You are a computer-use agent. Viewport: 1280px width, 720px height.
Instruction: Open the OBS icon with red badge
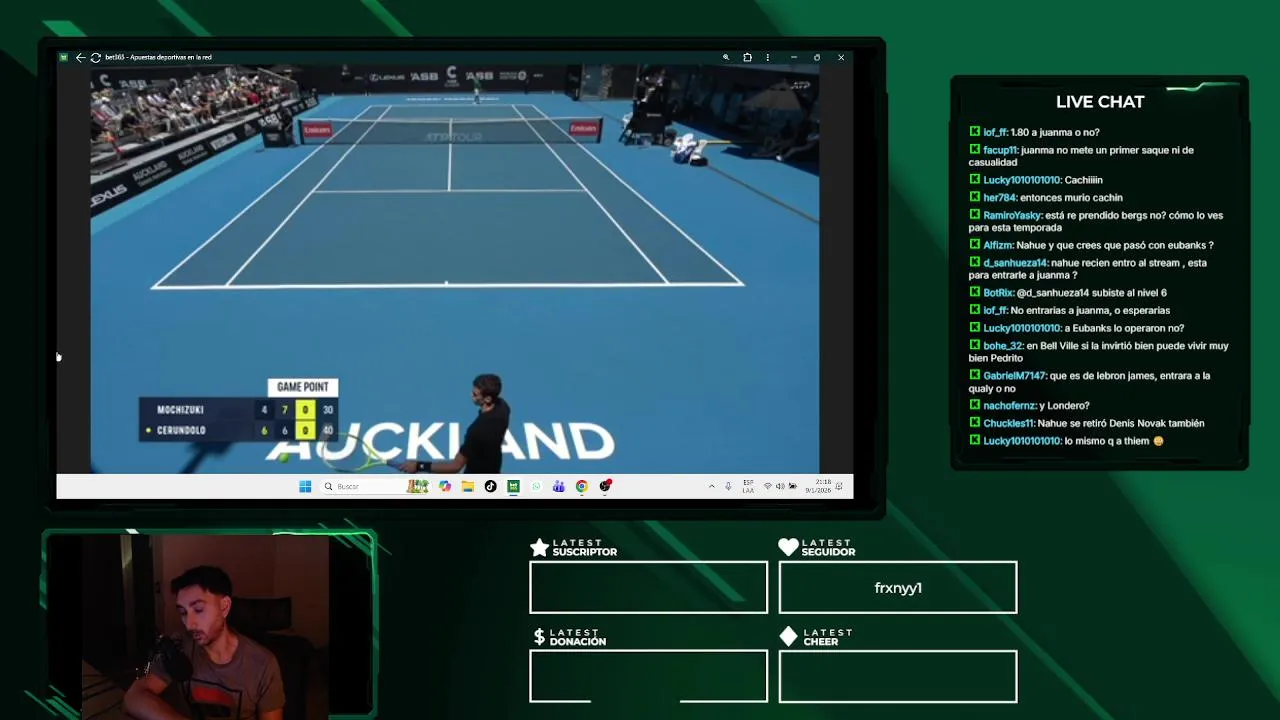605,486
